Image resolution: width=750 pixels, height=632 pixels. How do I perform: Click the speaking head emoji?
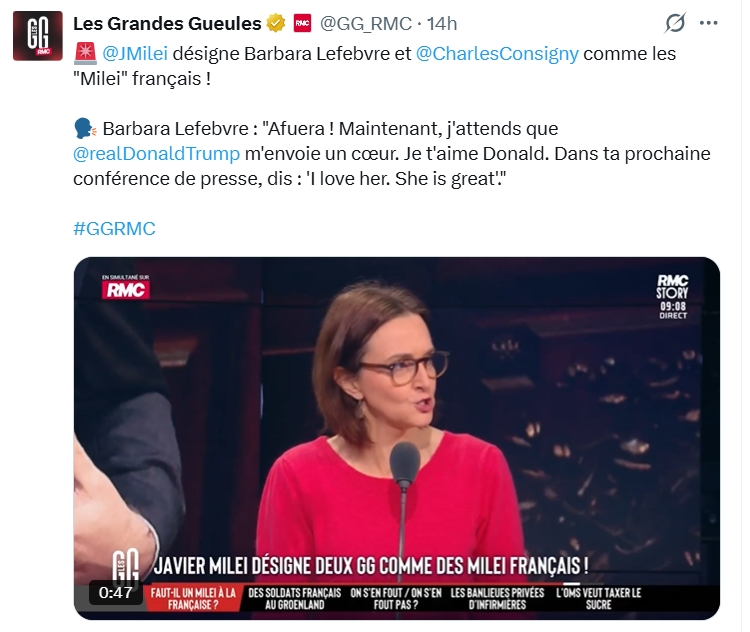click(85, 128)
